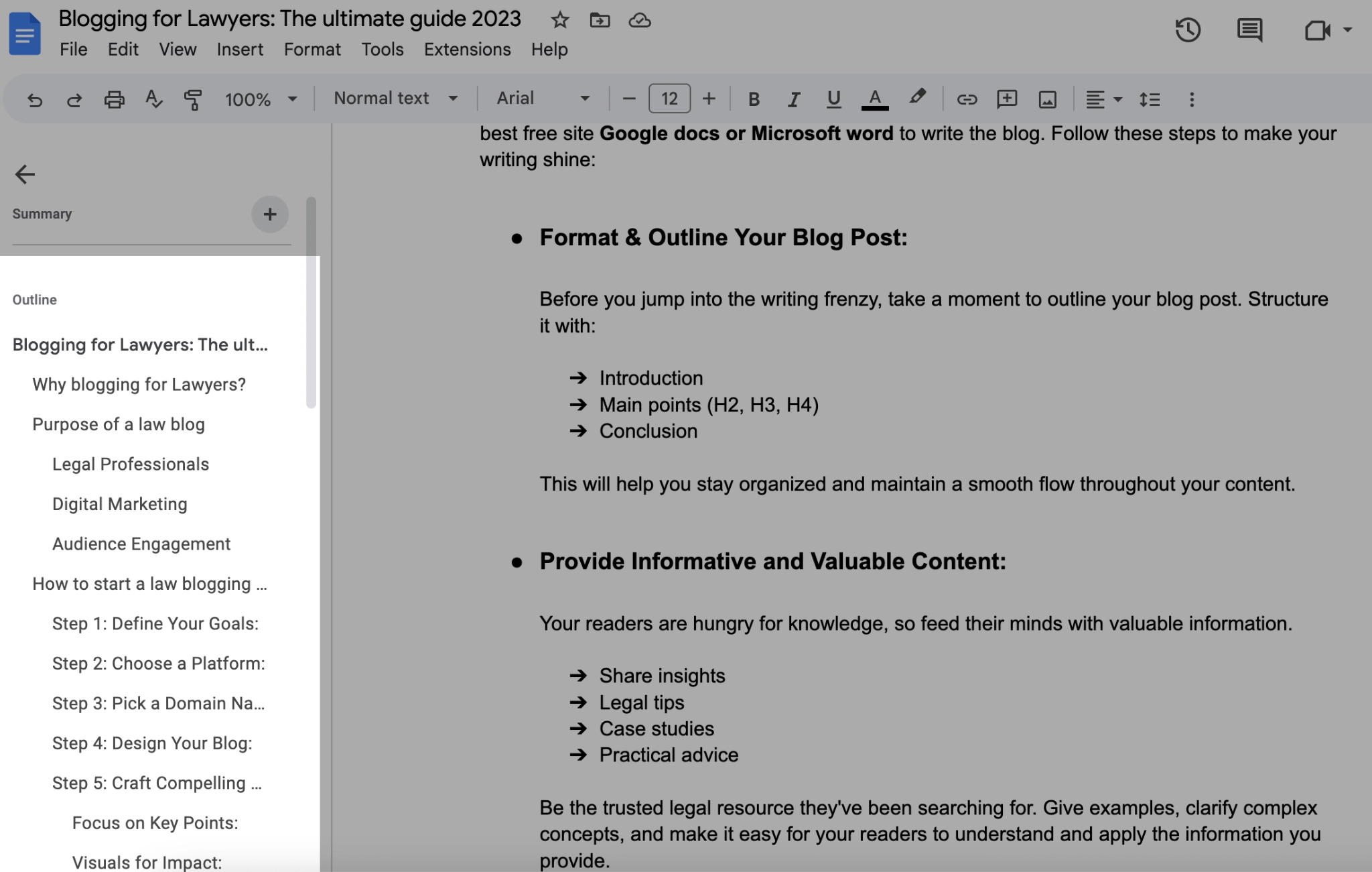Add a document summary
The image size is (1372, 872).
(270, 214)
